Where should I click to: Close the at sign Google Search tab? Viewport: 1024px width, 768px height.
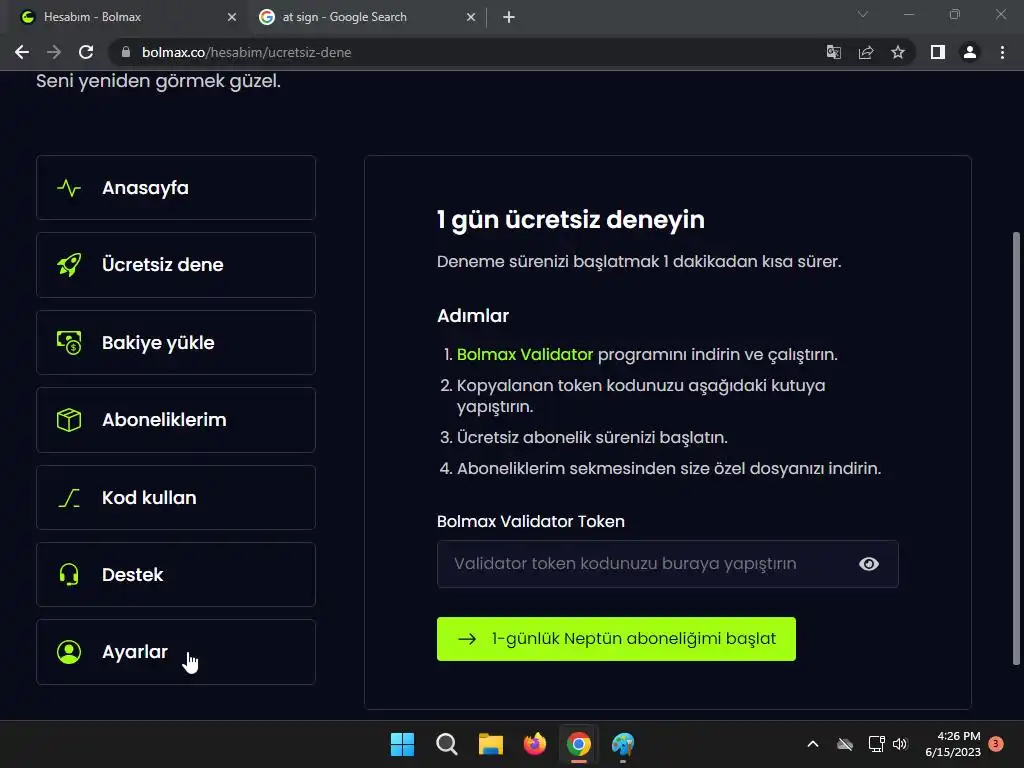click(471, 17)
